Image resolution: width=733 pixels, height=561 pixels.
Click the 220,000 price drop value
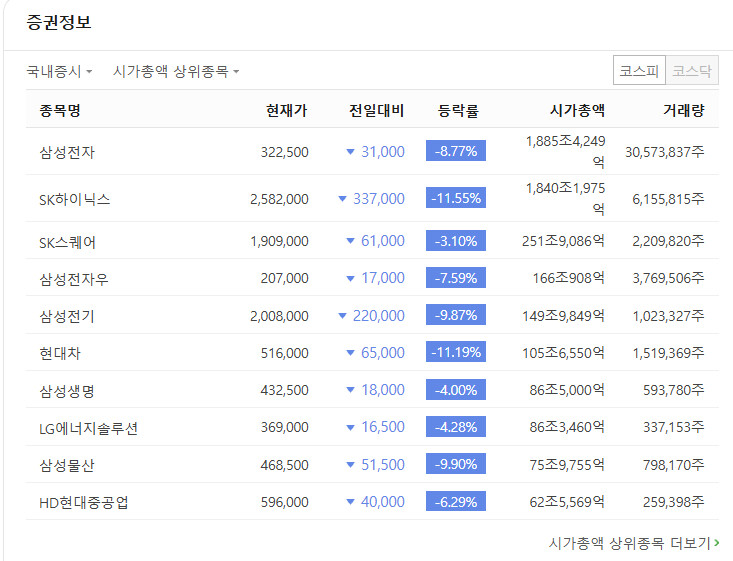(x=379, y=316)
